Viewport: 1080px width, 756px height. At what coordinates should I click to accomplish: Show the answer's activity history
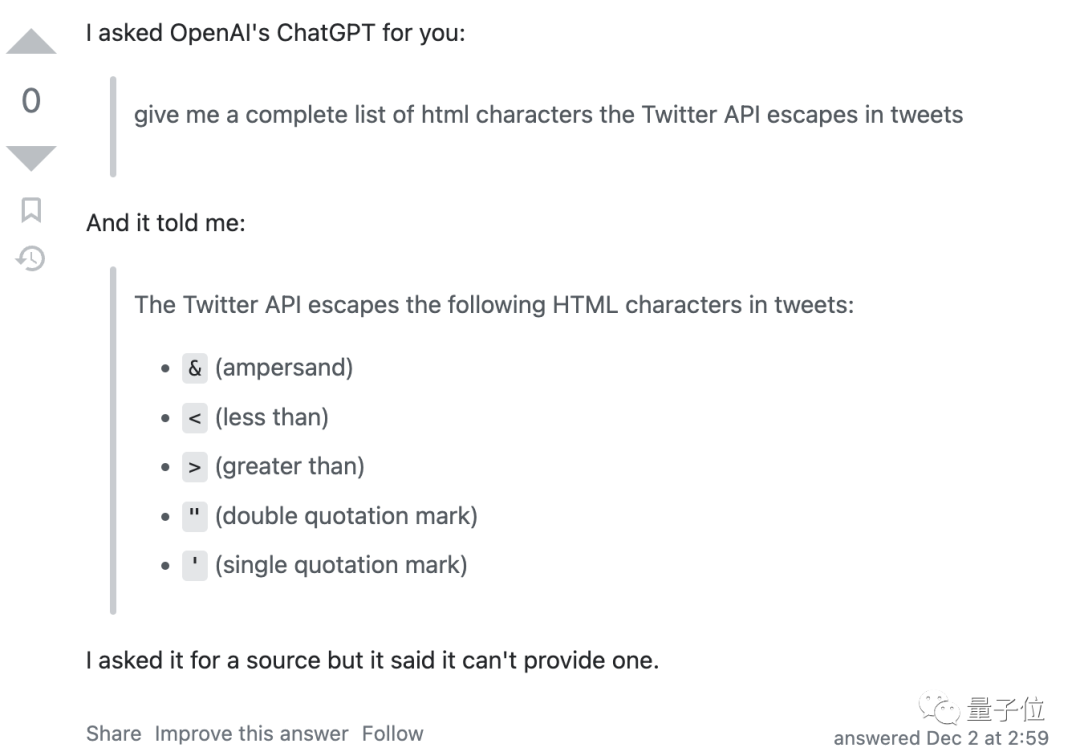[31, 259]
